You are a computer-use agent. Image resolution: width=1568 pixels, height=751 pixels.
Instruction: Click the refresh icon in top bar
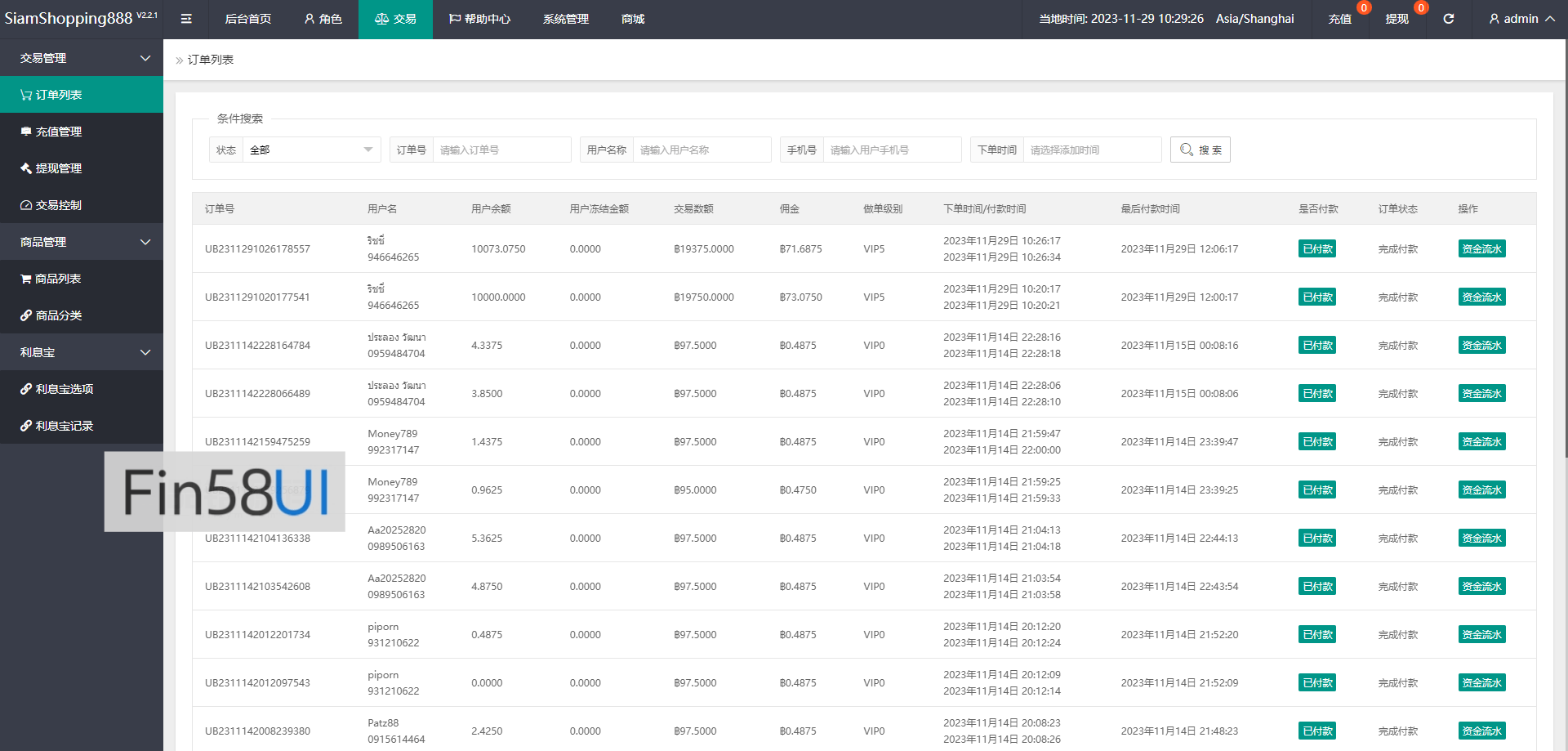[1448, 19]
